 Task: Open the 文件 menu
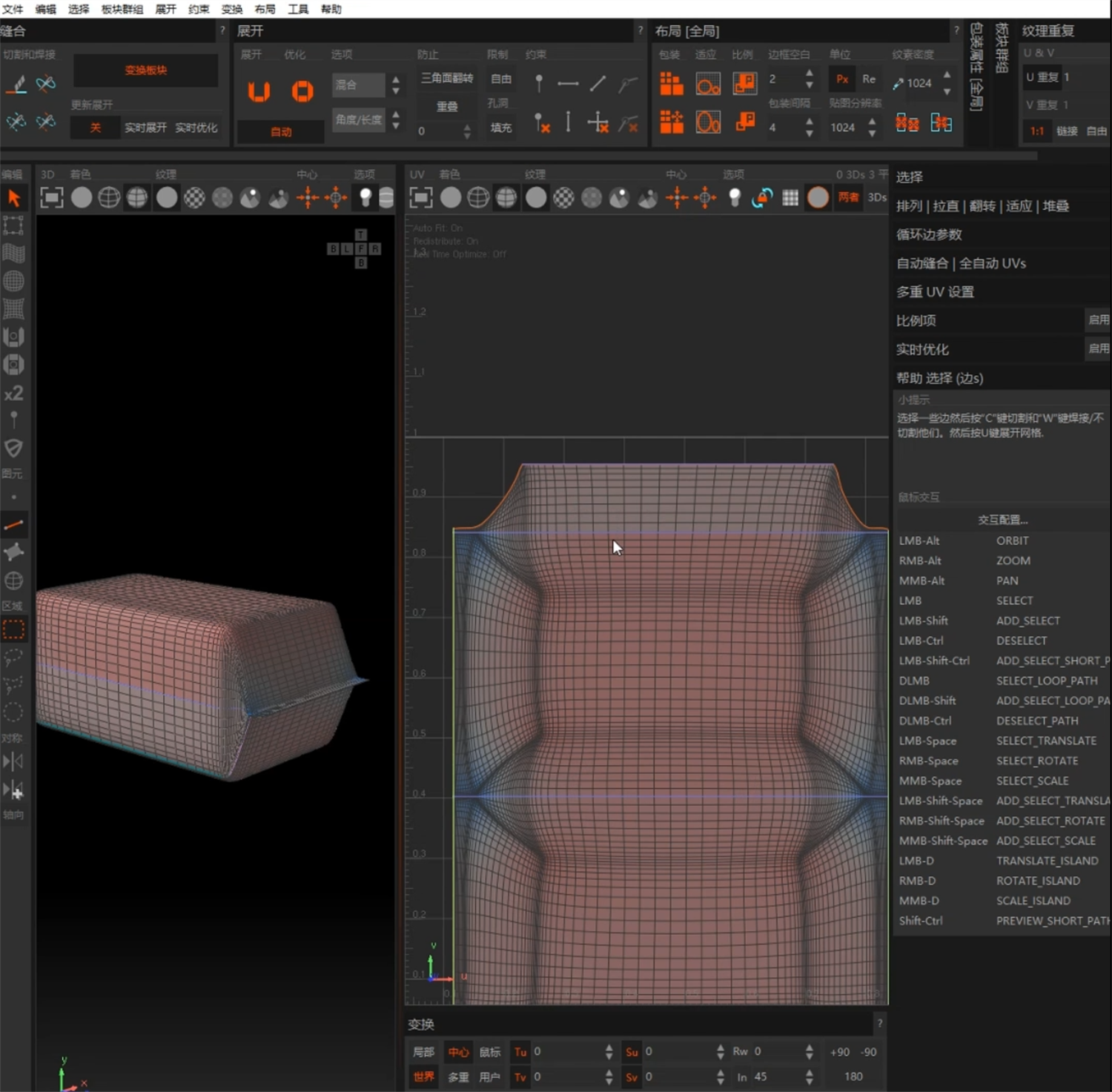[x=13, y=9]
